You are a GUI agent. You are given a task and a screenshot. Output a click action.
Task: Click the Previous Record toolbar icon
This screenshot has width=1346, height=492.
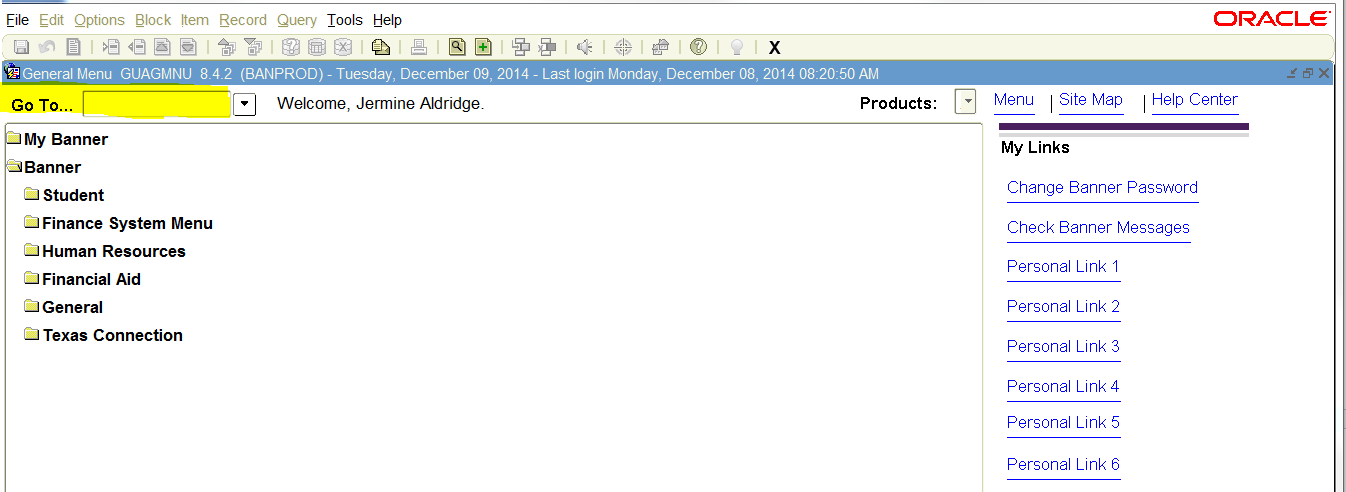[162, 47]
